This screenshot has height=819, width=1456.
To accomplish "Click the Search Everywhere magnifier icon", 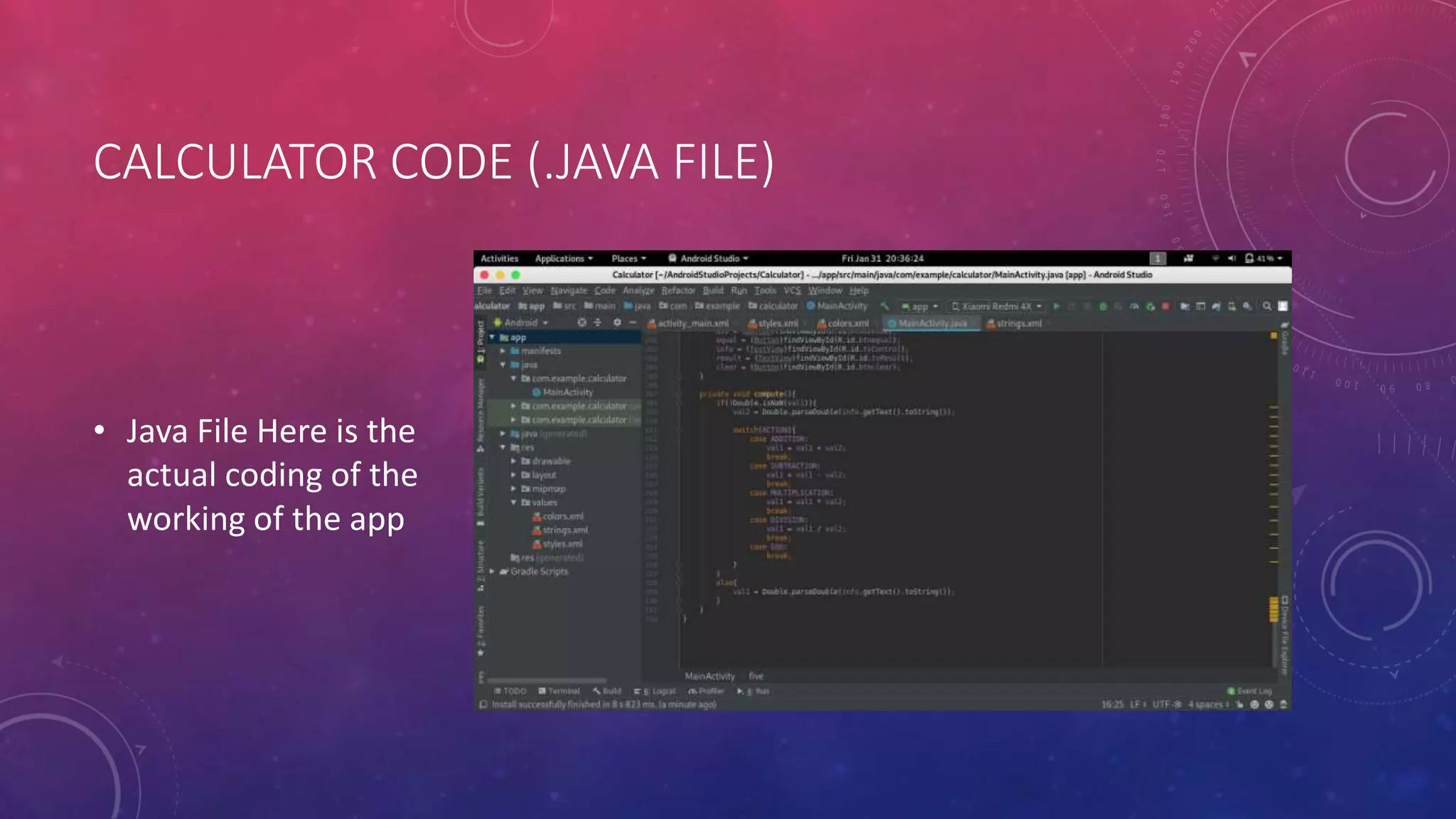I will pos(1267,306).
